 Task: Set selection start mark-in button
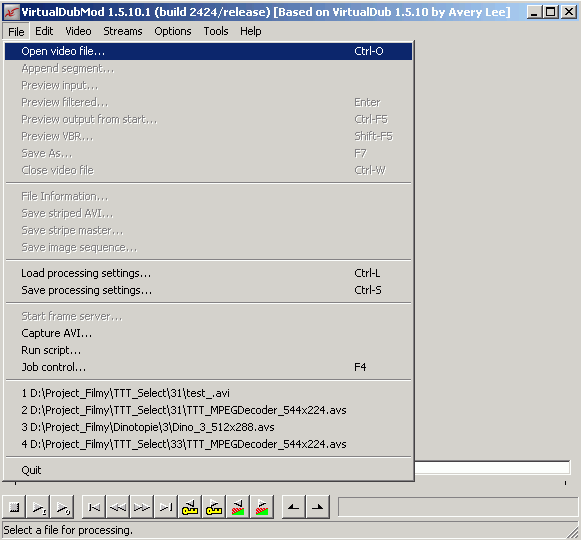tap(294, 507)
